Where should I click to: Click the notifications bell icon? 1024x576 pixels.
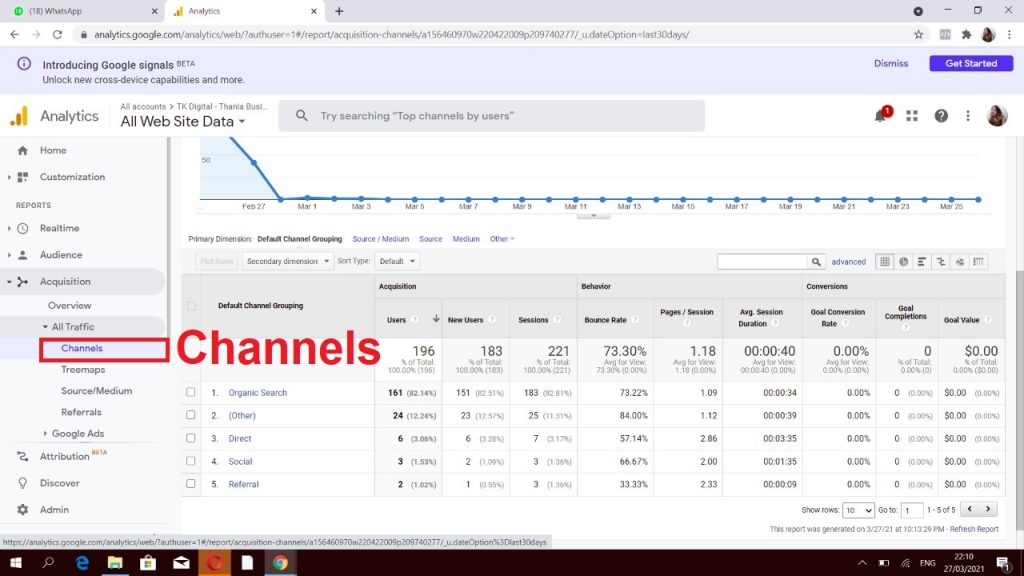point(881,116)
